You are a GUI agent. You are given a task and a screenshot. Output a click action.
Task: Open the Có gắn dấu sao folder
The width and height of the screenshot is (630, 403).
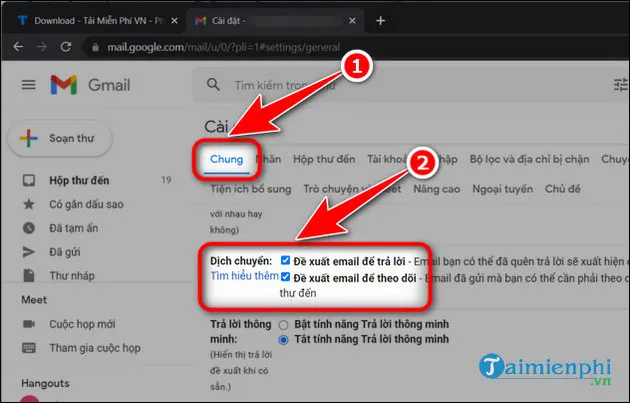pyautogui.click(x=86, y=204)
